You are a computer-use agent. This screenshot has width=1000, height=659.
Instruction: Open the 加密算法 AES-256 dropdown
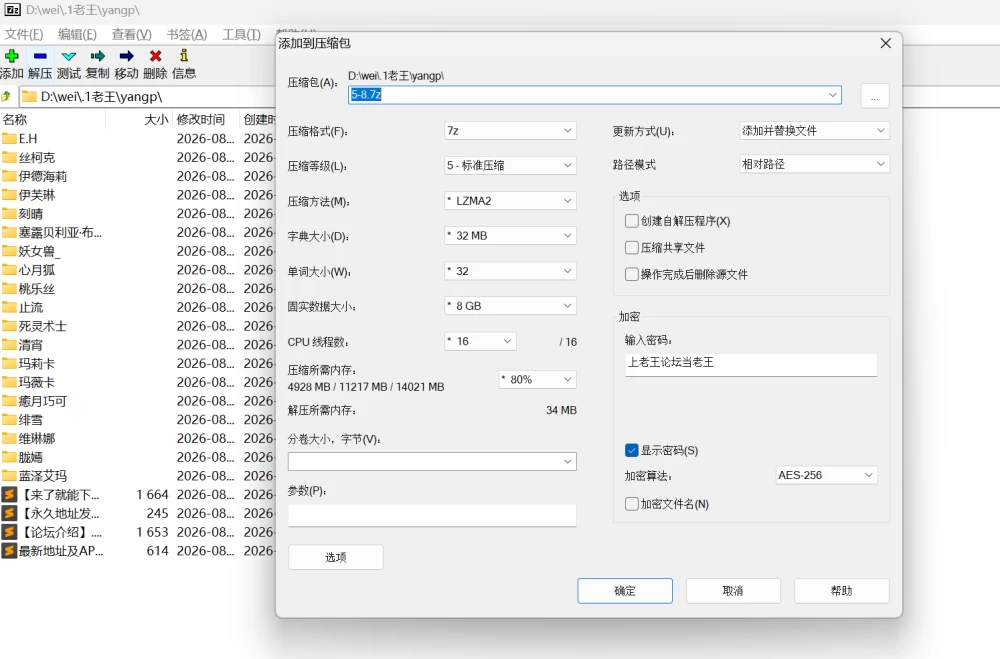coord(827,475)
